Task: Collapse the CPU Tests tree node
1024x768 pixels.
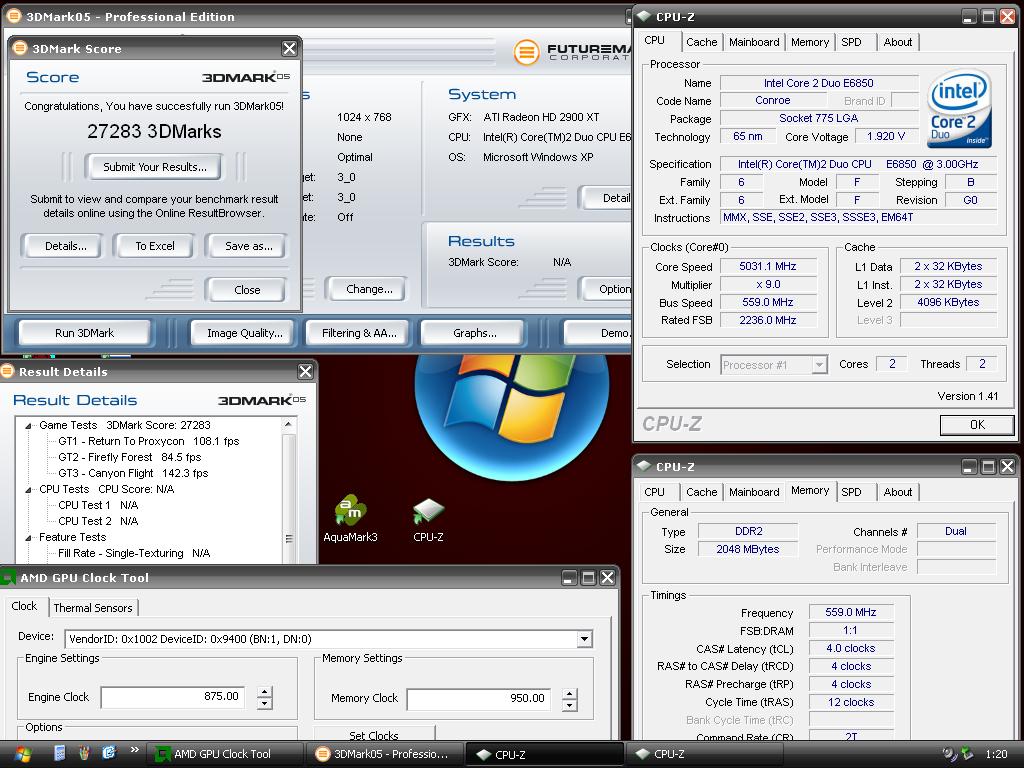Action: tap(28, 489)
